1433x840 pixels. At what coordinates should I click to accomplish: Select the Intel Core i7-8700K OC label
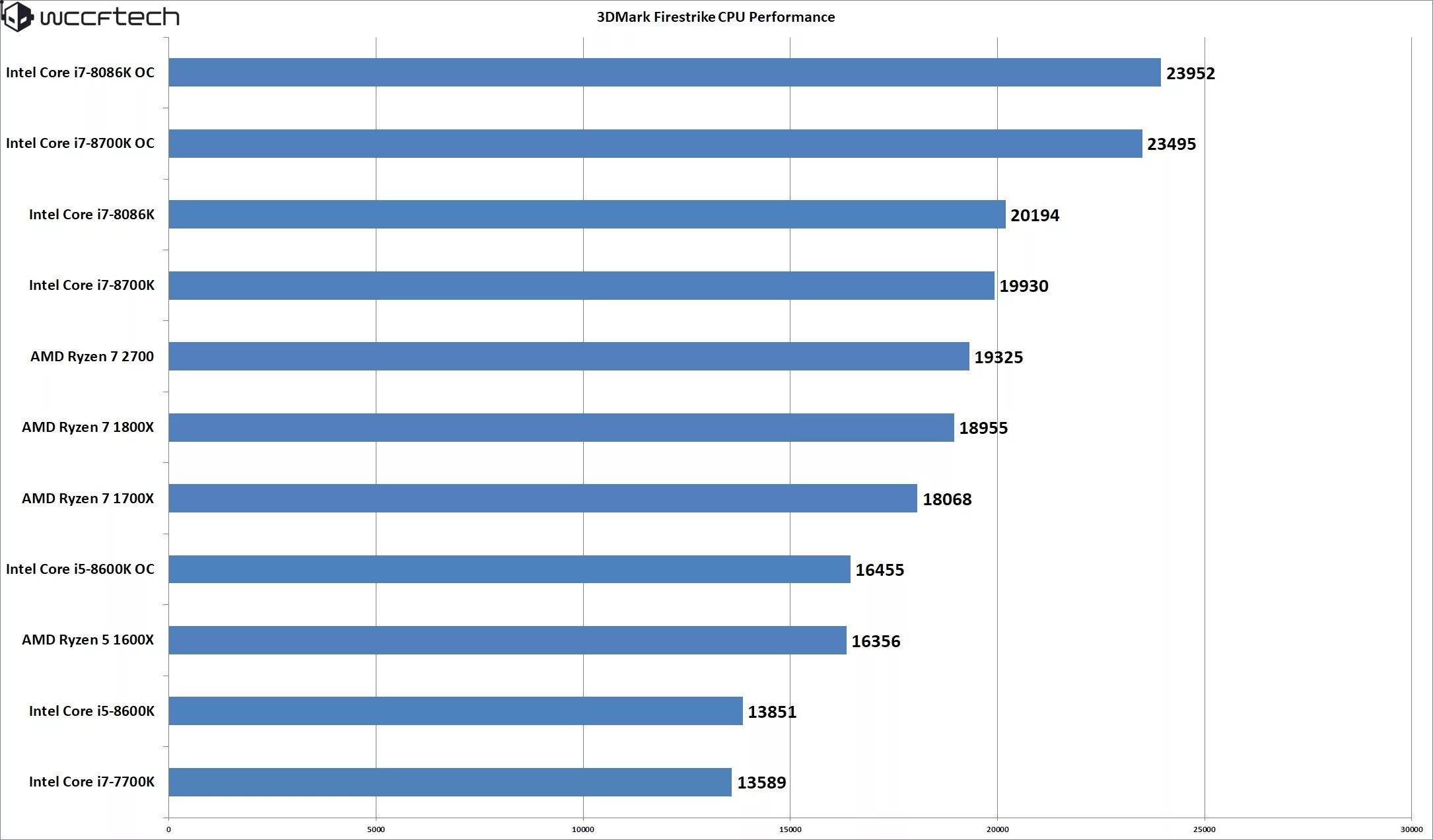[x=80, y=143]
